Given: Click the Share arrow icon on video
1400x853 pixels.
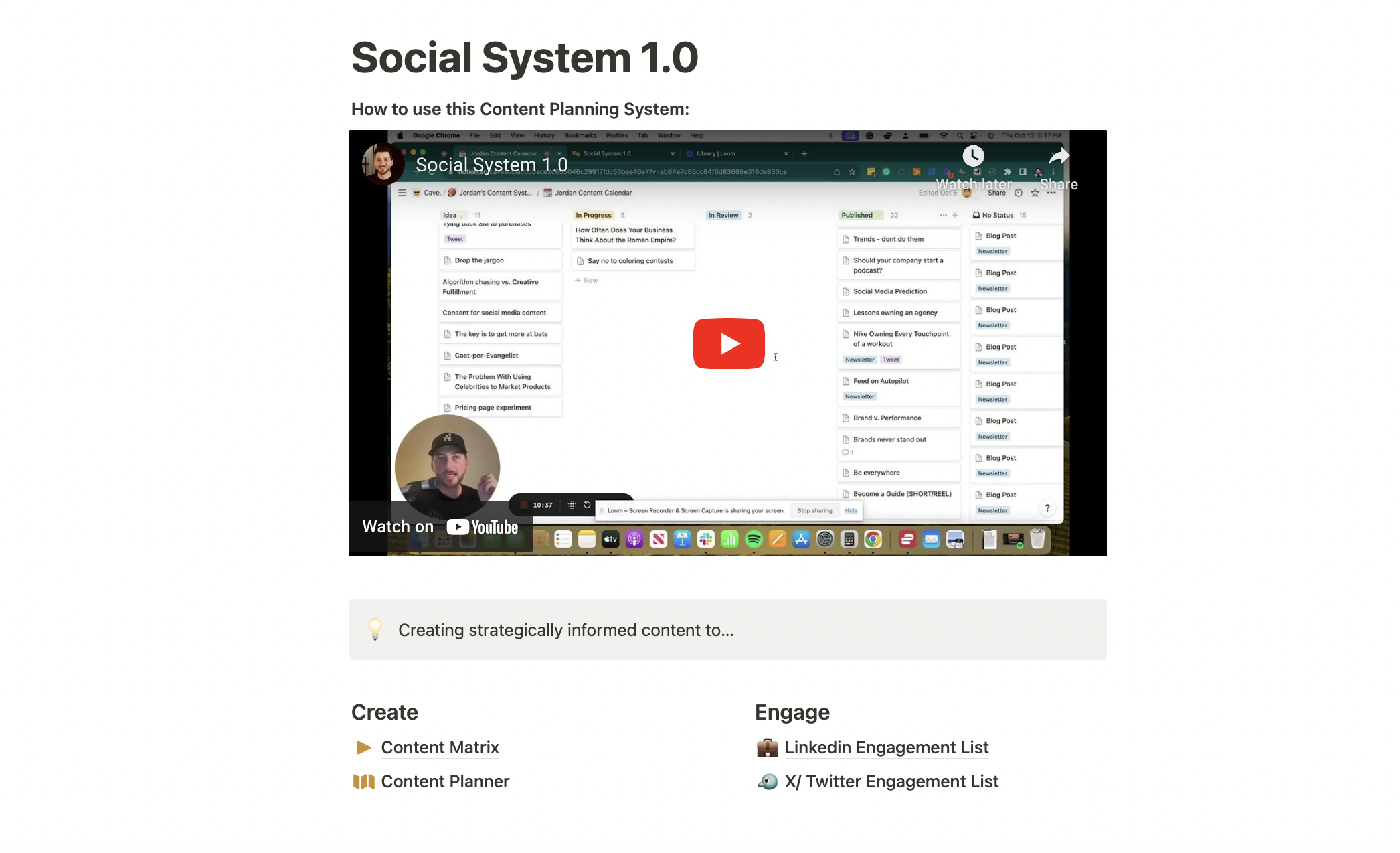Looking at the screenshot, I should [x=1059, y=157].
